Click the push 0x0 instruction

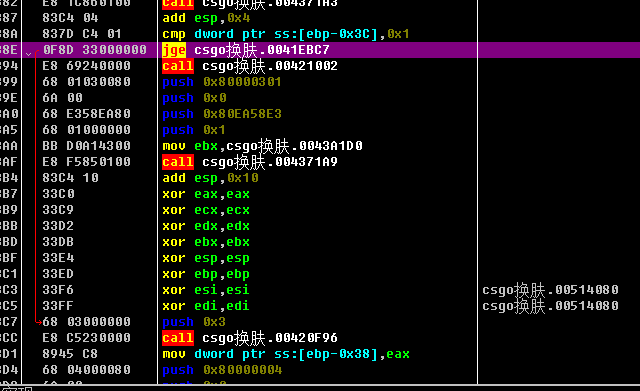click(x=194, y=98)
